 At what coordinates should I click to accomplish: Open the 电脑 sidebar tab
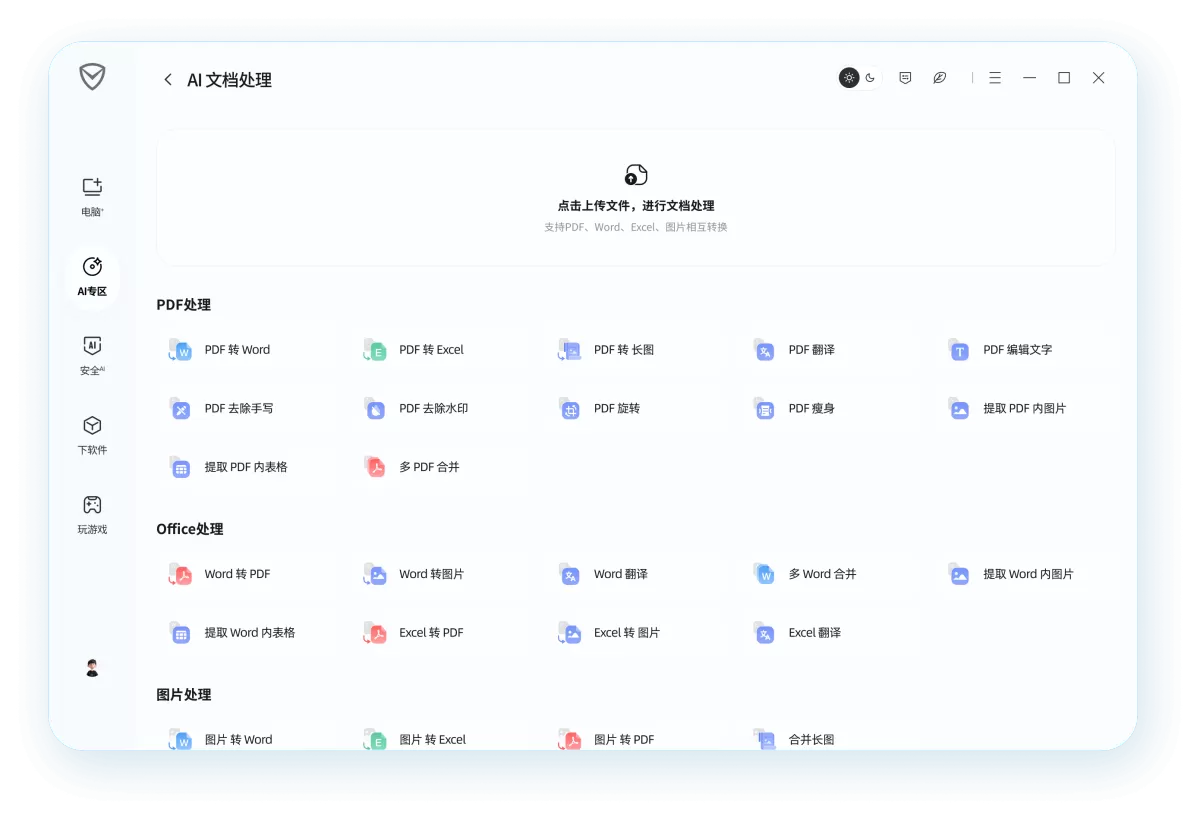click(92, 197)
